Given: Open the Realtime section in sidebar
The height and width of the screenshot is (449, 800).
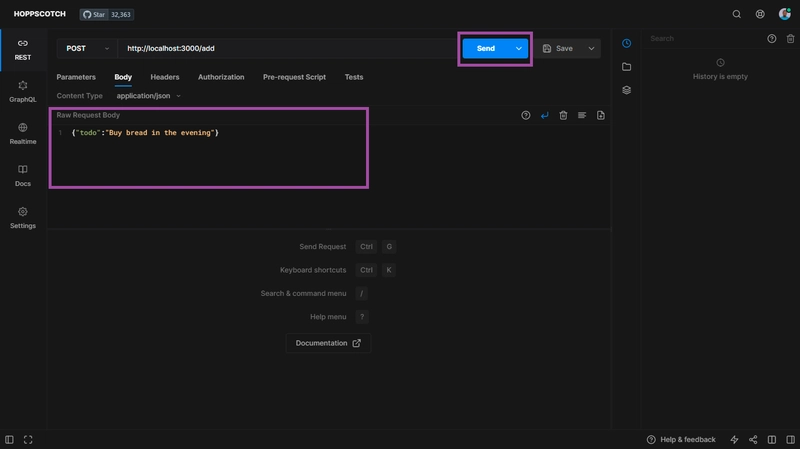Looking at the screenshot, I should click(23, 134).
